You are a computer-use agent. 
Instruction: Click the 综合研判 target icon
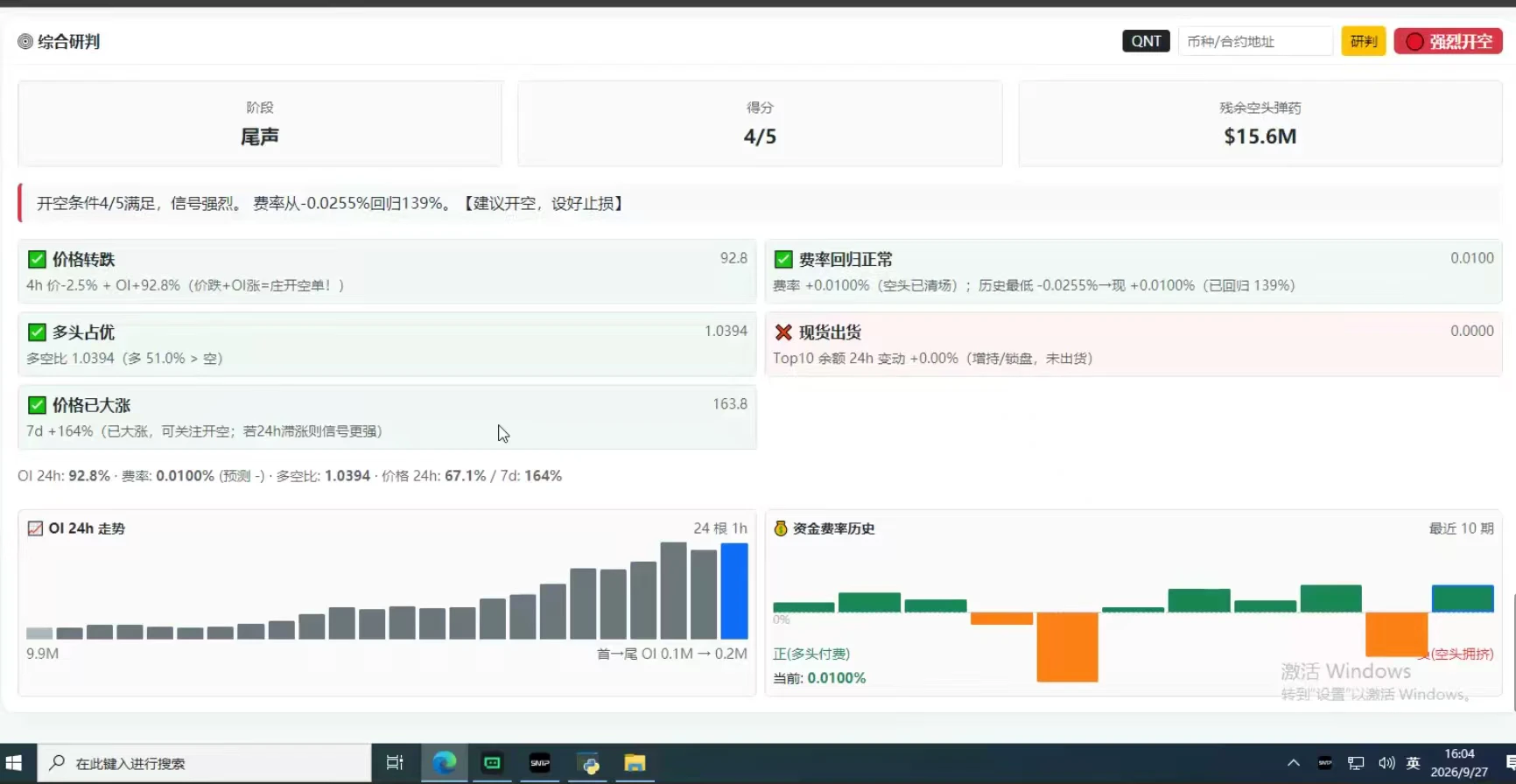pyautogui.click(x=25, y=41)
